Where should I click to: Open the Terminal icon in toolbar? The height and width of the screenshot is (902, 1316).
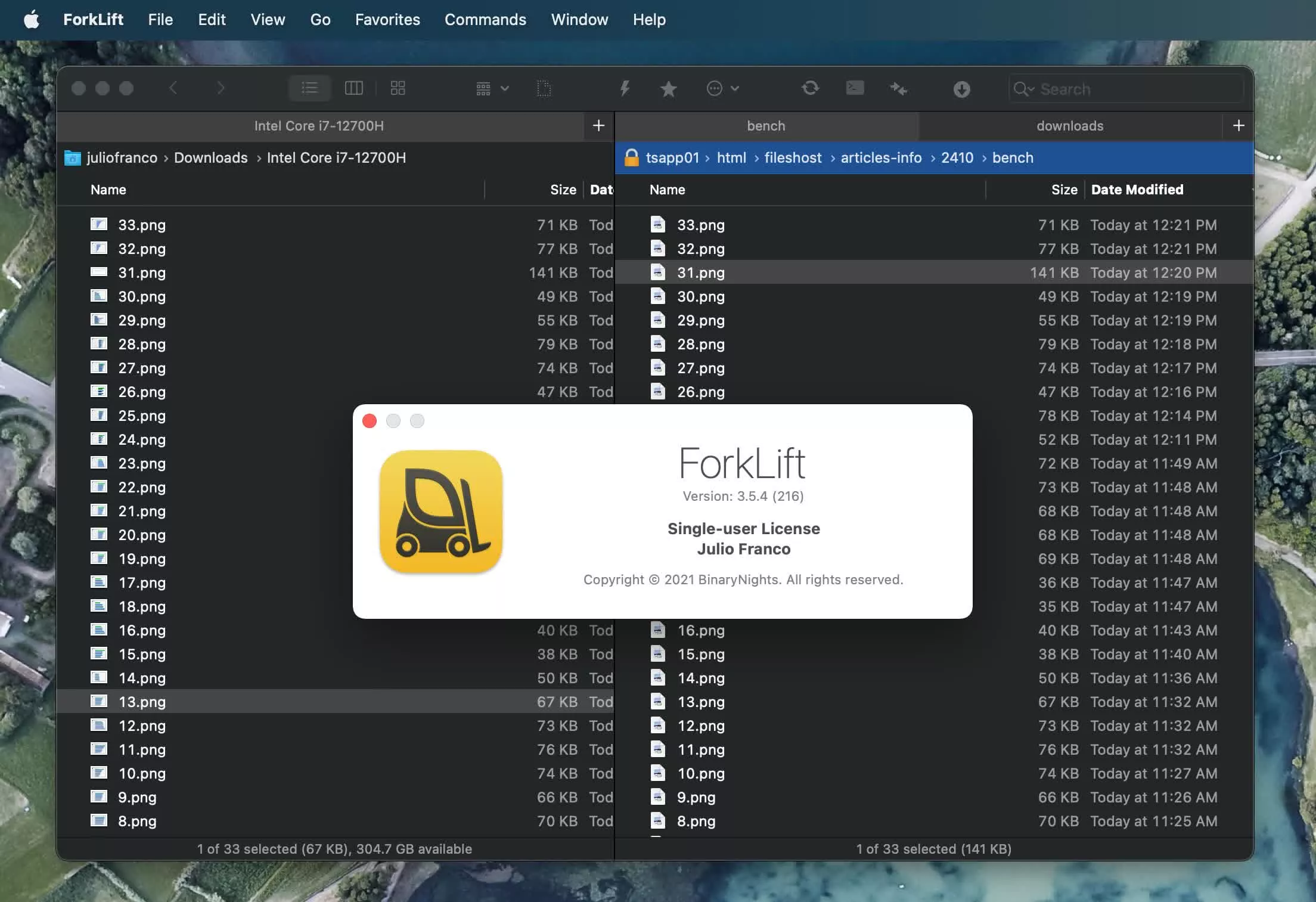point(855,88)
